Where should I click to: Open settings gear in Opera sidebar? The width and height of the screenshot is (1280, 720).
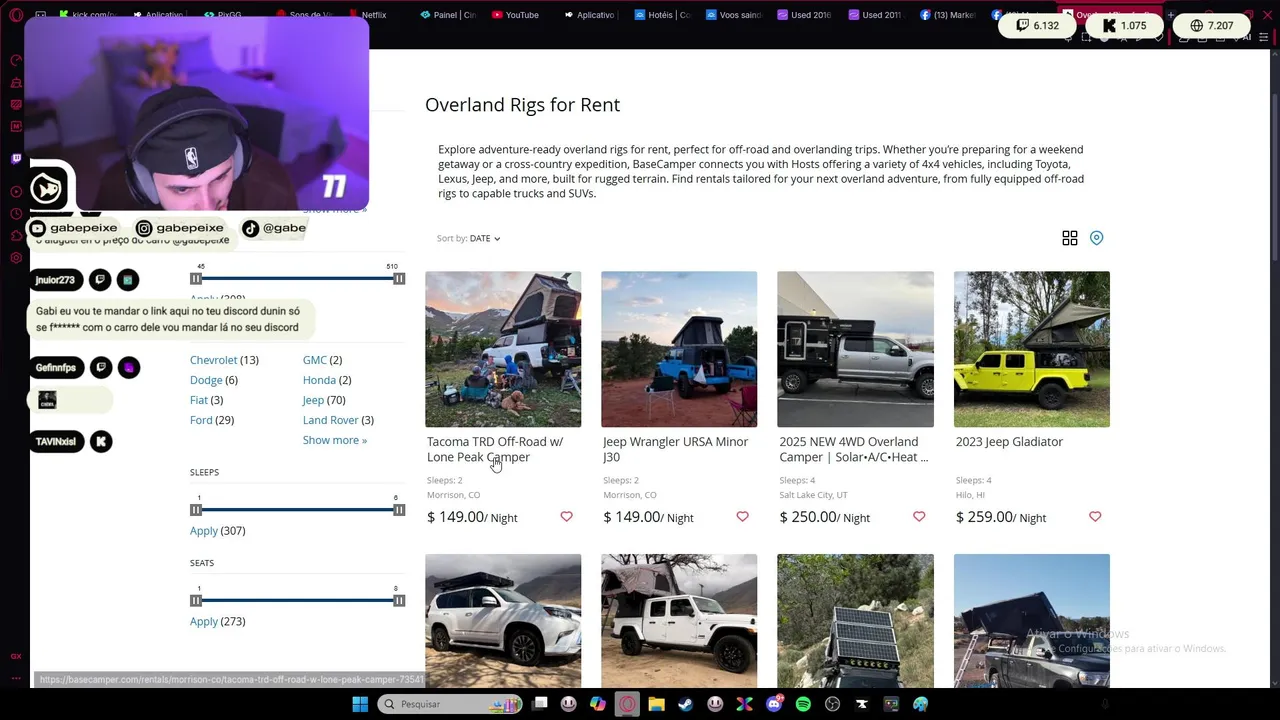[16, 258]
